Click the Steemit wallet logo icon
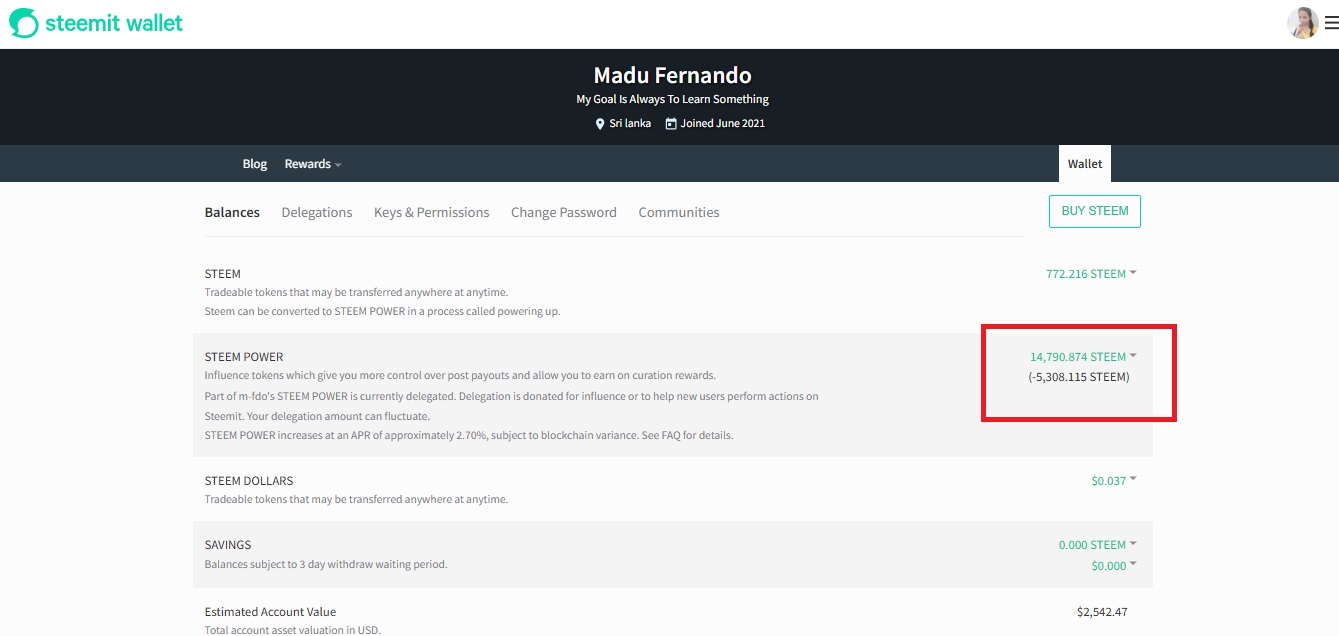The width and height of the screenshot is (1339, 636). (x=24, y=23)
